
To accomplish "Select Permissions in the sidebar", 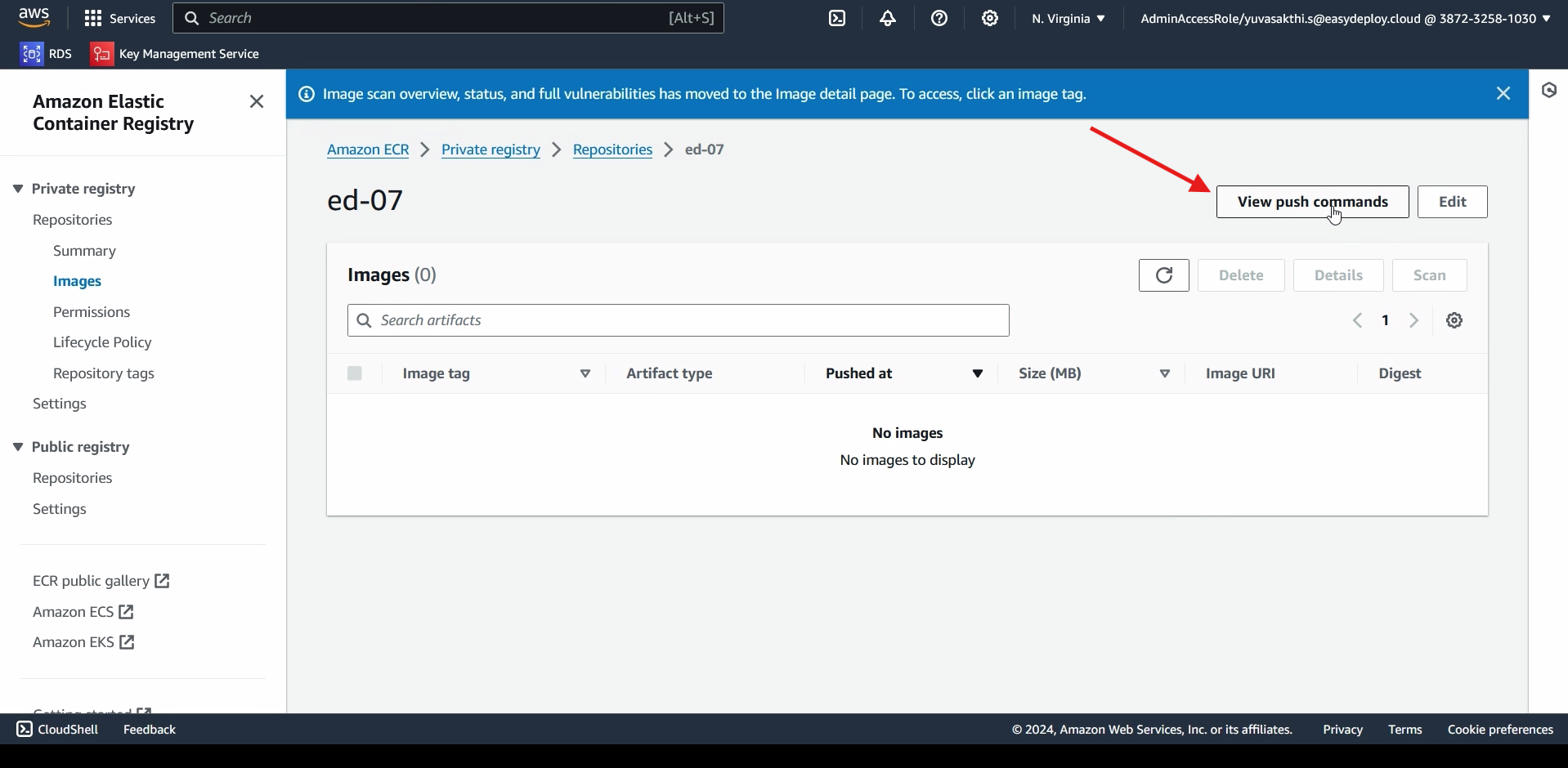I will click(x=92, y=312).
